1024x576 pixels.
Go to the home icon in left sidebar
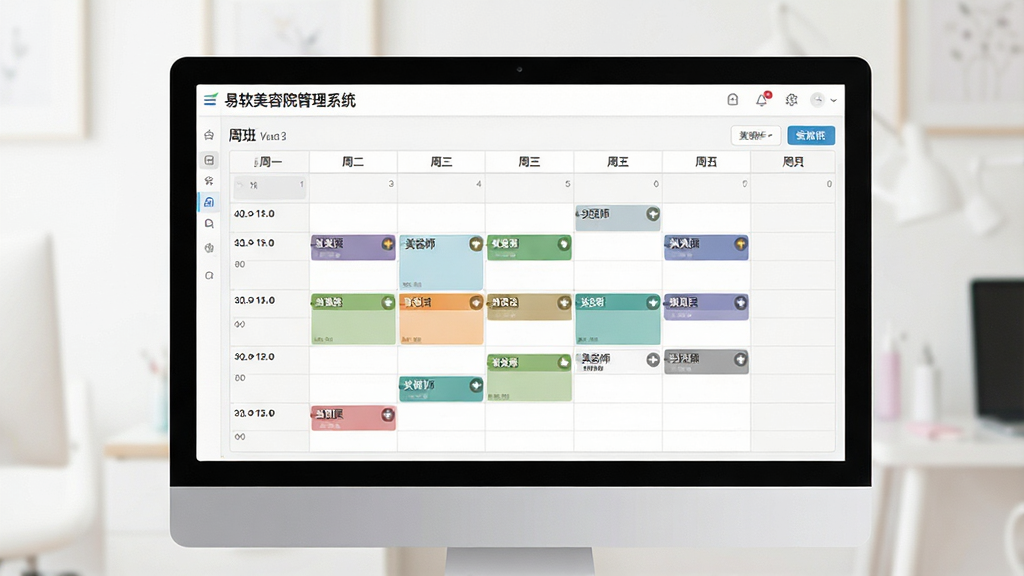point(209,135)
